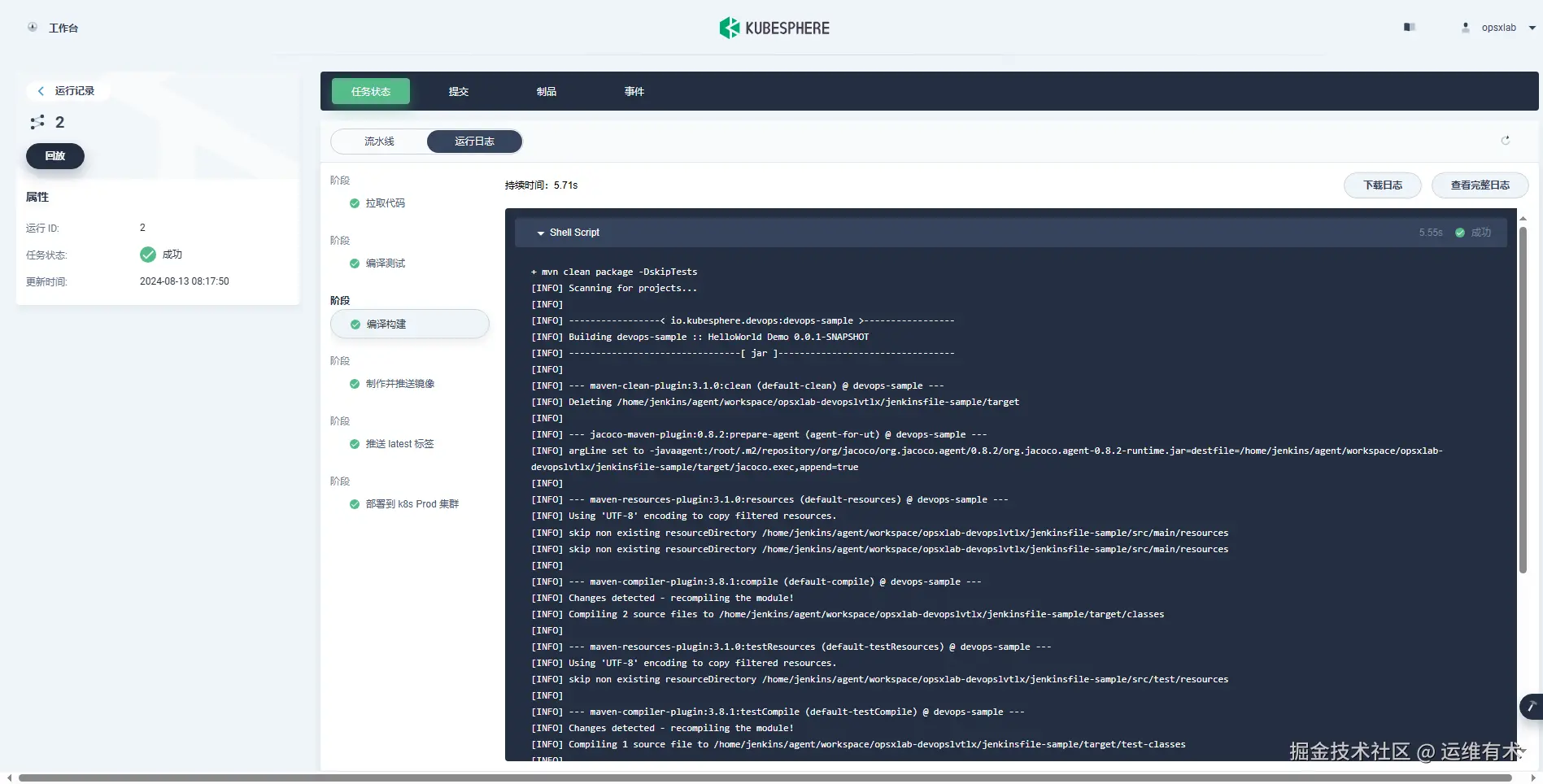
Task: Click the panel toggle icon in top bar
Action: click(1409, 27)
